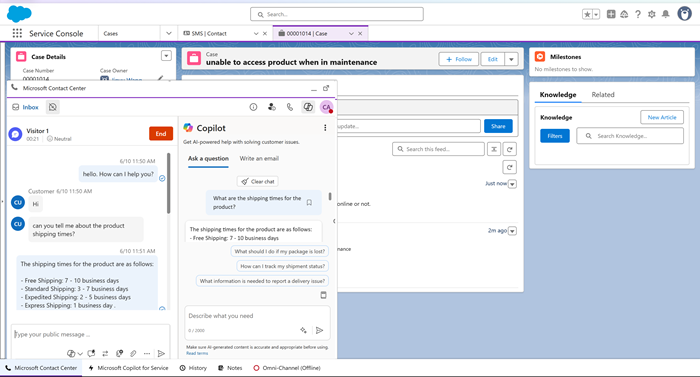Viewport: 700px width, 377px height.
Task: Open Inbox in Microsoft Contact Center
Action: [25, 107]
